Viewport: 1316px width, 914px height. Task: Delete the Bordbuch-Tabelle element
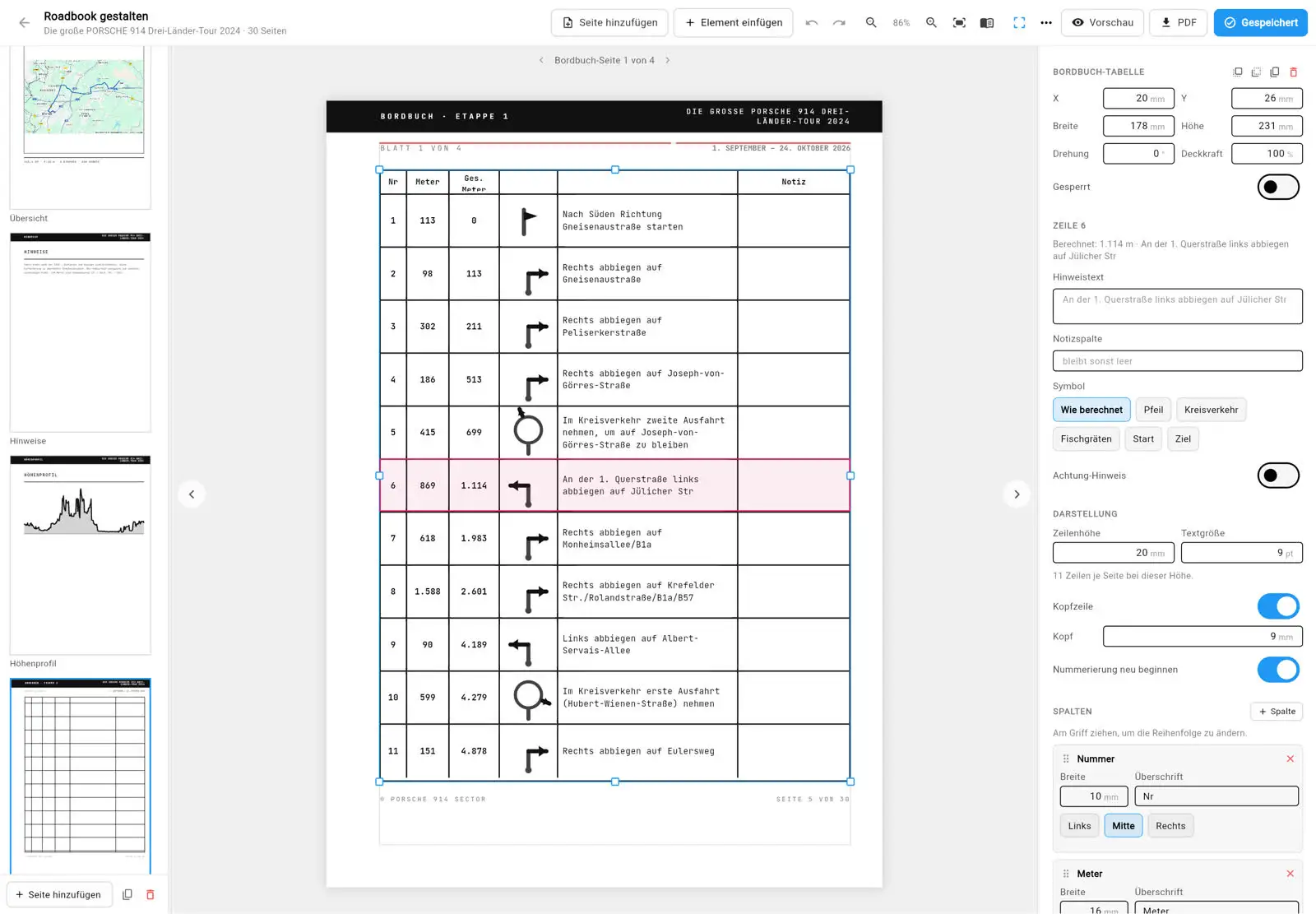(x=1293, y=72)
